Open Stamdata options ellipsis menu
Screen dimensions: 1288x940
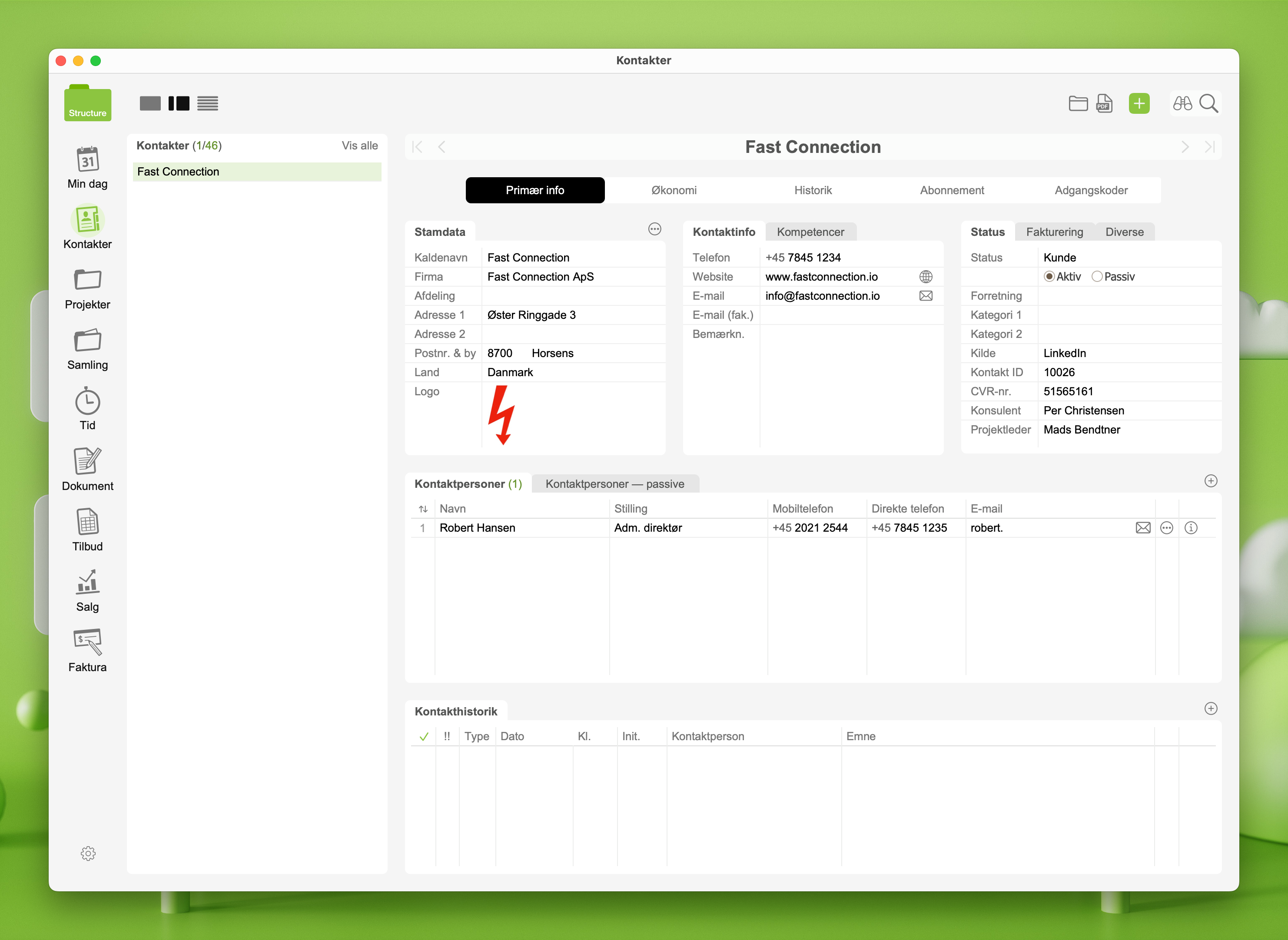654,229
